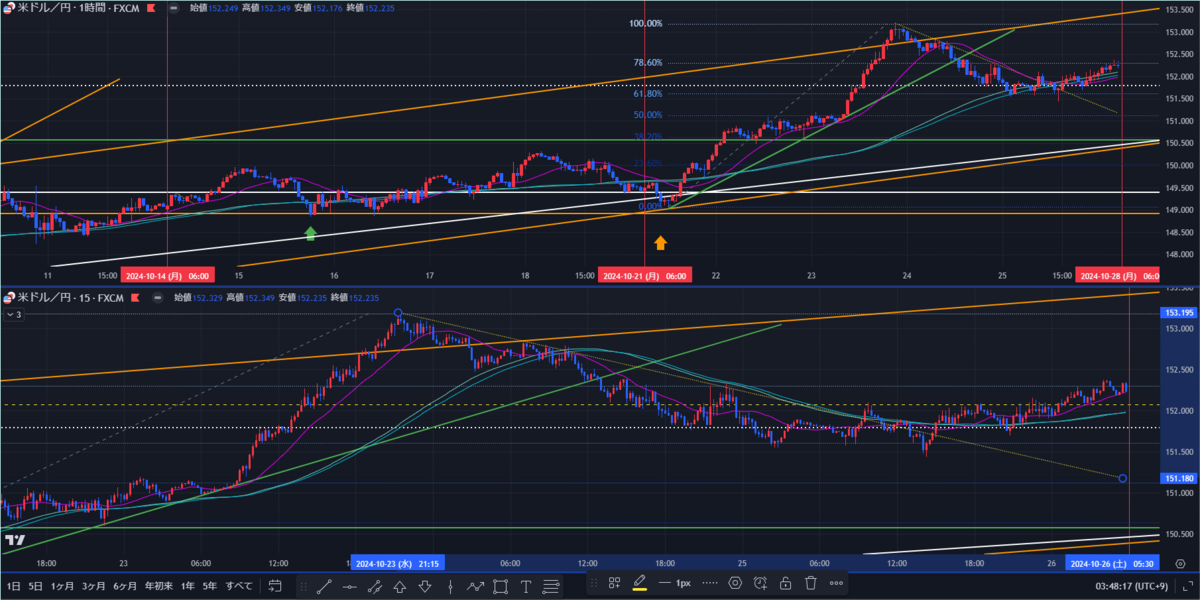Select the text annotation tool
Screen dimensions: 1200x600
click(x=525, y=586)
